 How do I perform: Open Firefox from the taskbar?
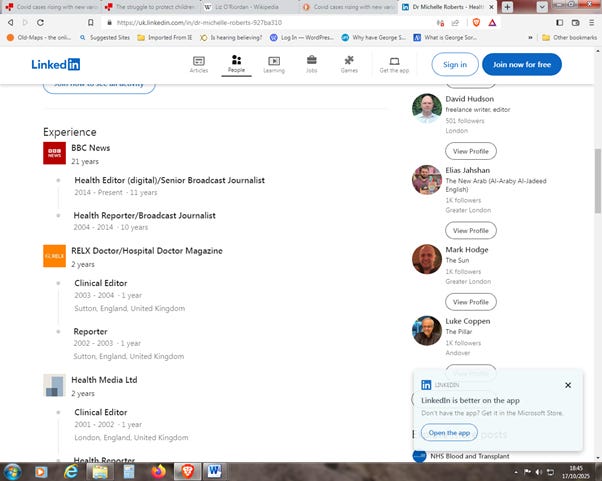click(158, 471)
